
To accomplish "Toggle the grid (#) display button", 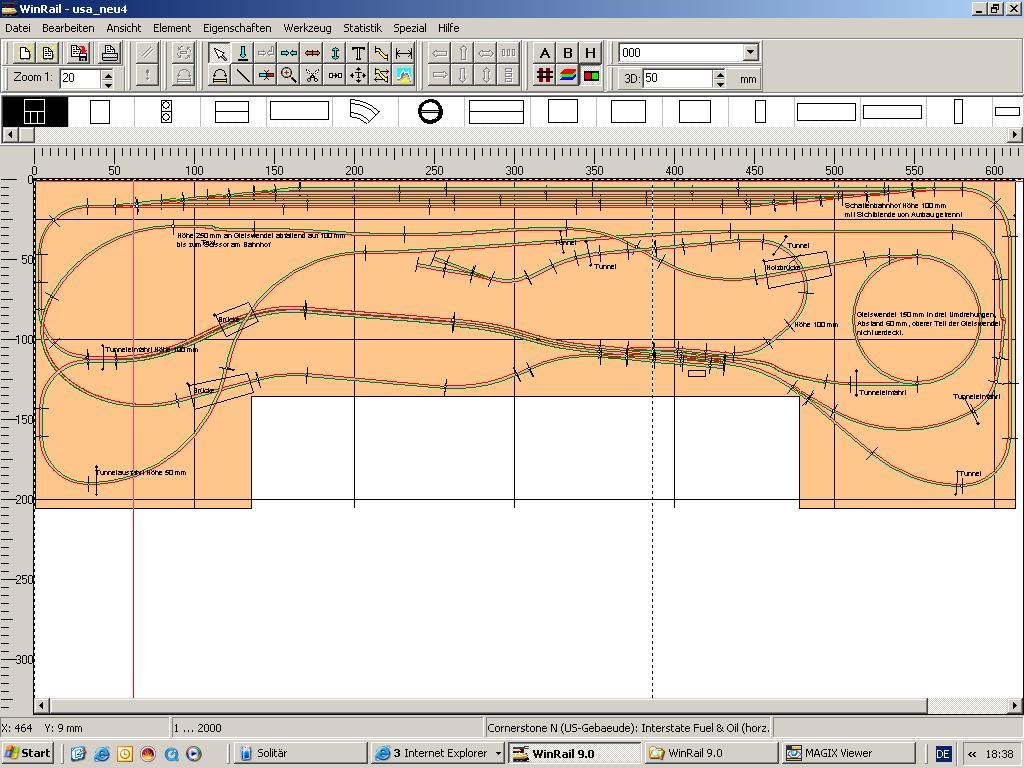I will 544,75.
